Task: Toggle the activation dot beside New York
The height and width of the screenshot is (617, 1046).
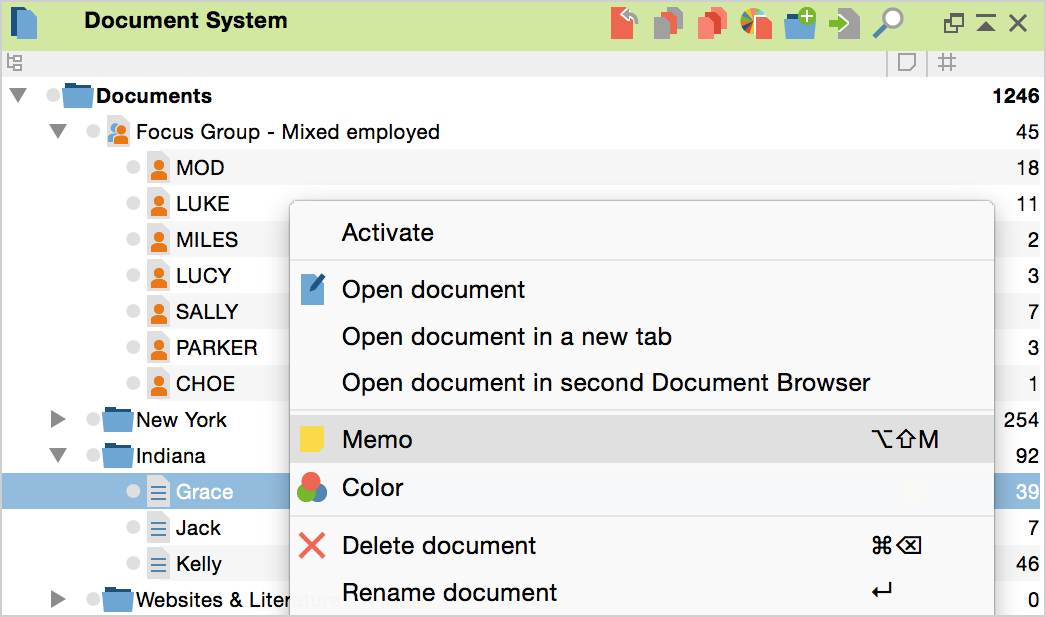Action: tap(93, 420)
